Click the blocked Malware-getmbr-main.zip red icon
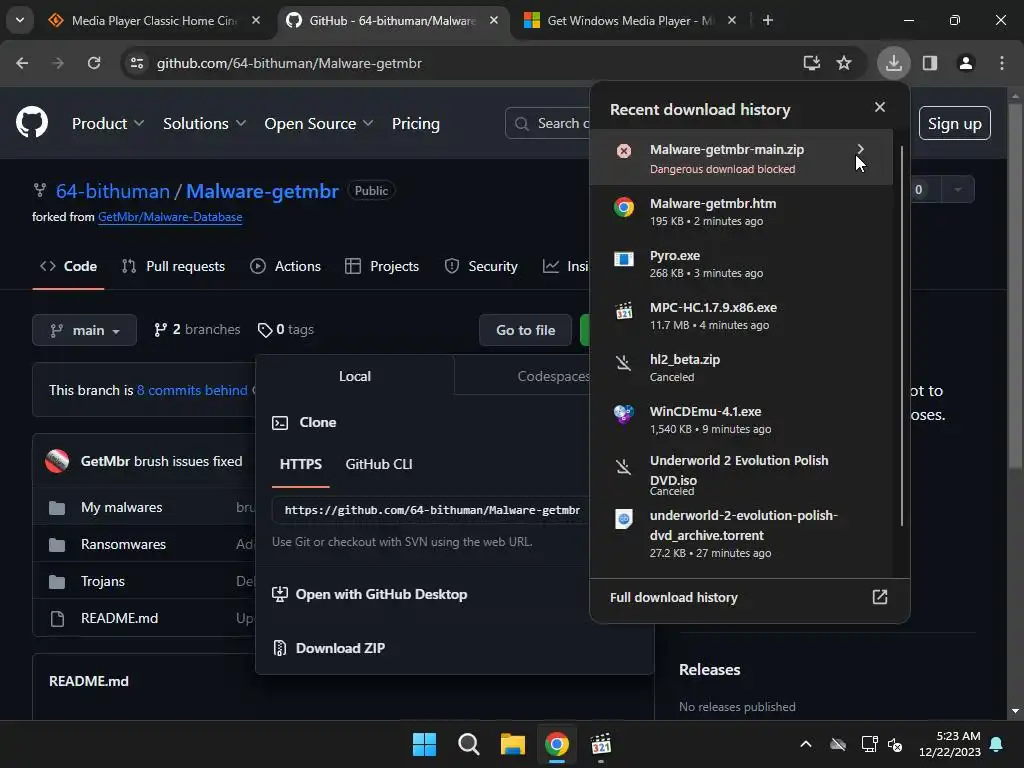 (x=624, y=151)
